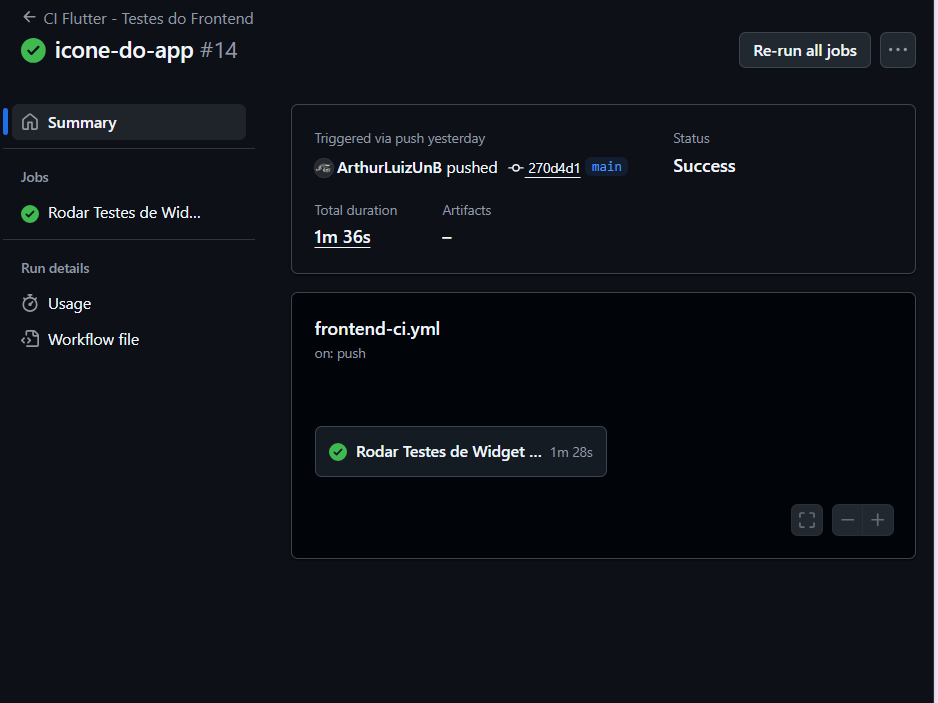The image size is (938, 703).
Task: Open the Workflow file from the sidebar
Action: coord(94,339)
